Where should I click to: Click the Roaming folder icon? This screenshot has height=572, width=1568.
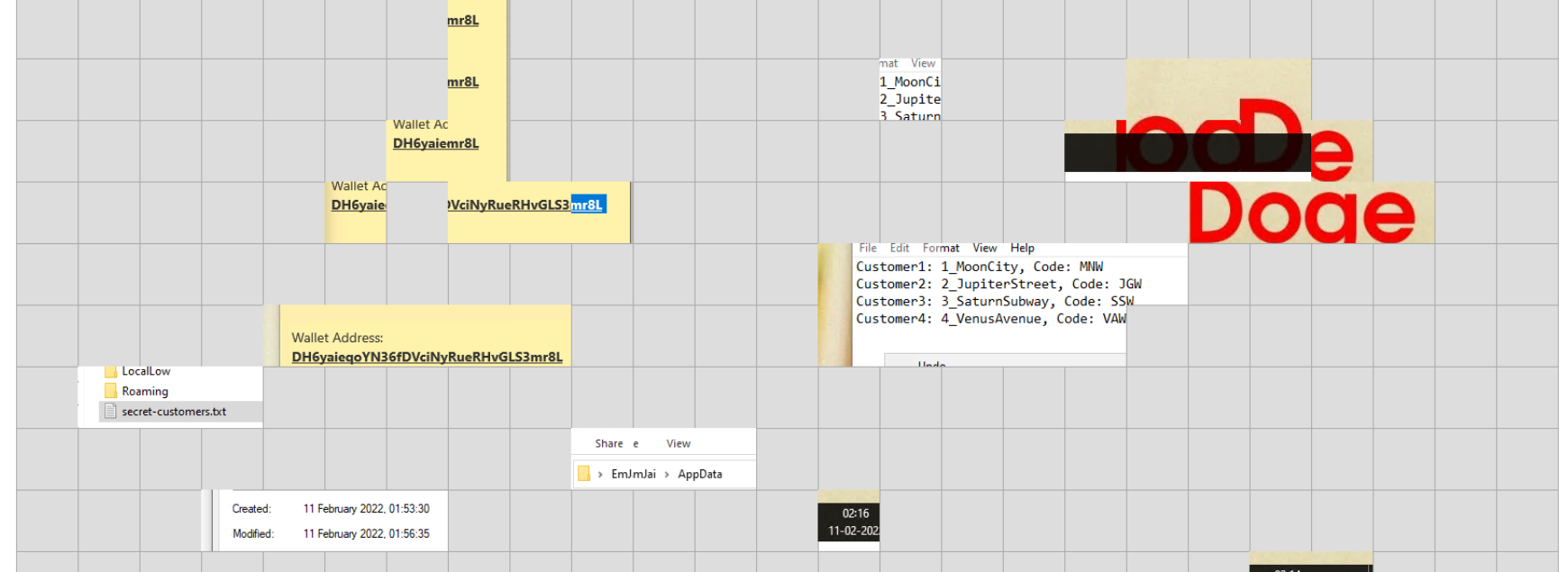[111, 391]
